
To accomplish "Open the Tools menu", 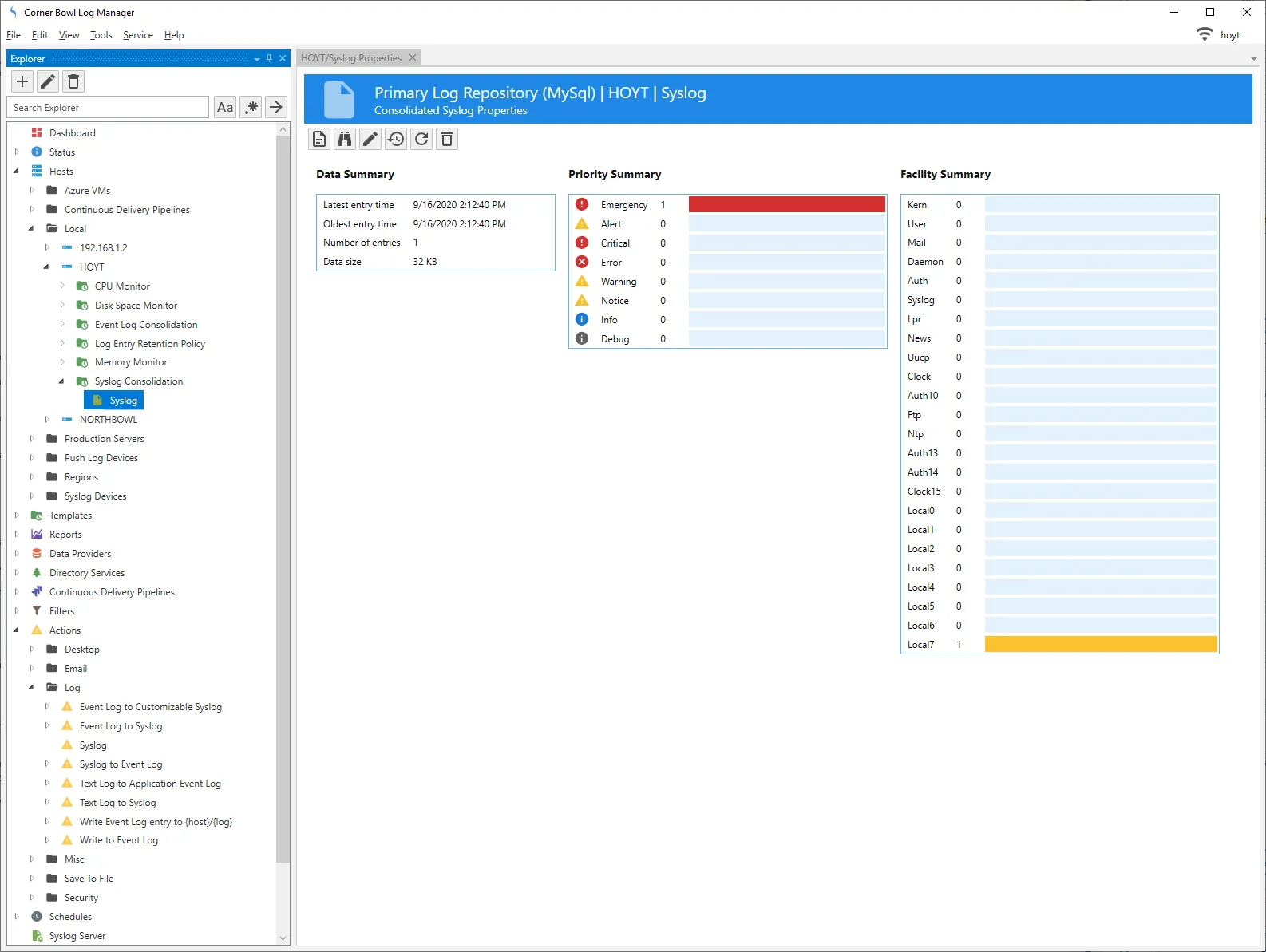I will [101, 35].
